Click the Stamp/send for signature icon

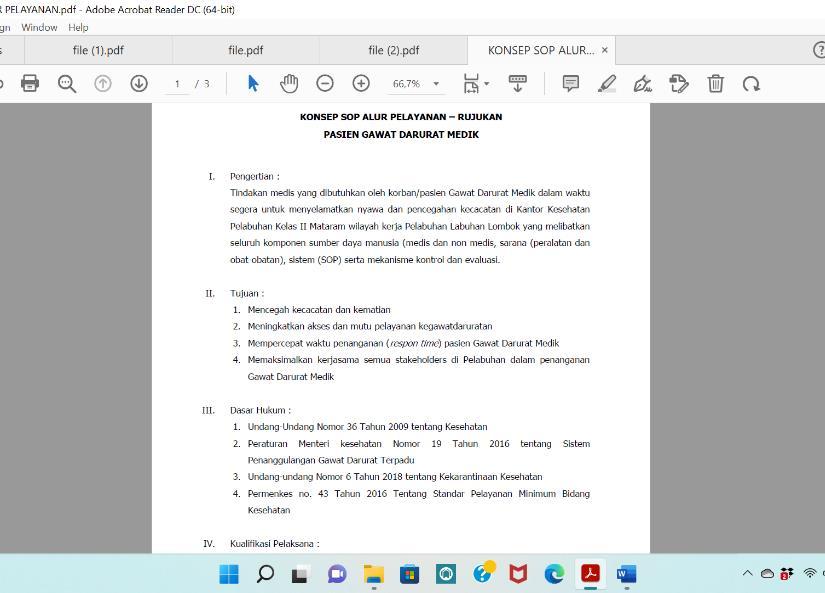click(679, 83)
